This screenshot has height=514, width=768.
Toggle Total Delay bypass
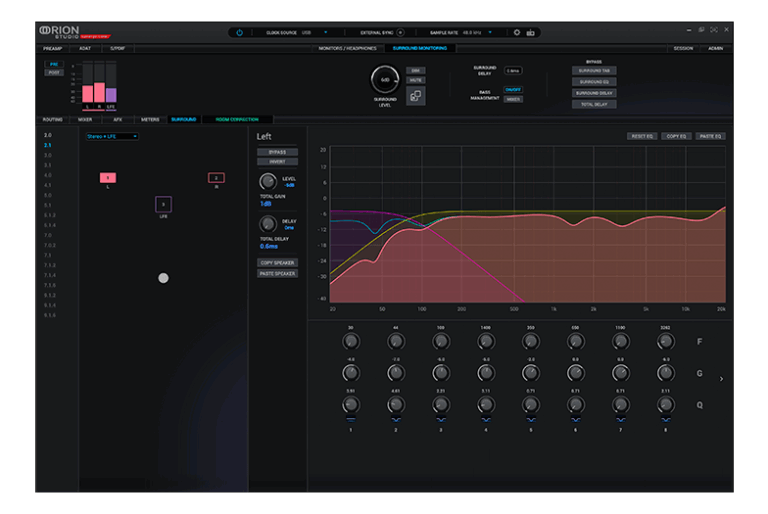coord(594,104)
